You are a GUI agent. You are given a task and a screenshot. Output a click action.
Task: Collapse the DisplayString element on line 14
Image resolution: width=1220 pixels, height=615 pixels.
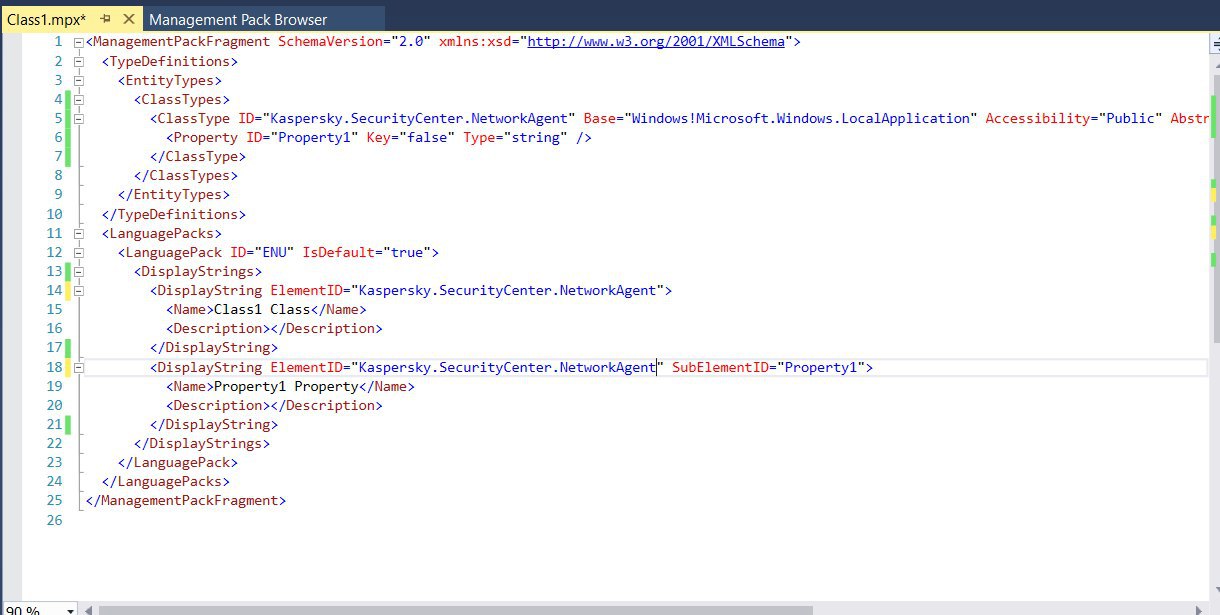(79, 291)
